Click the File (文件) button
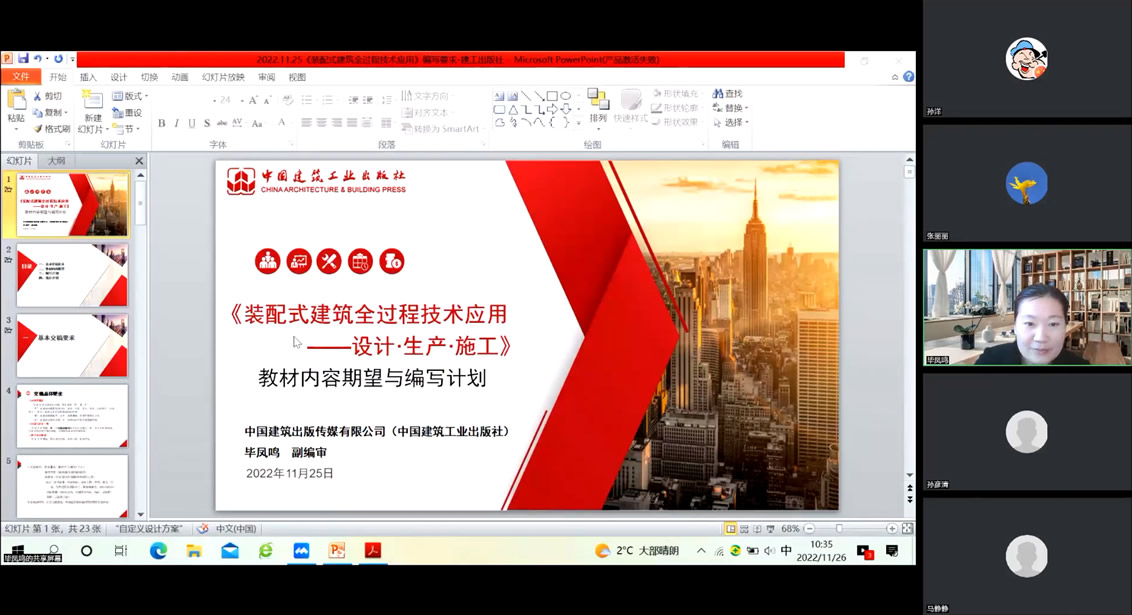 21,77
